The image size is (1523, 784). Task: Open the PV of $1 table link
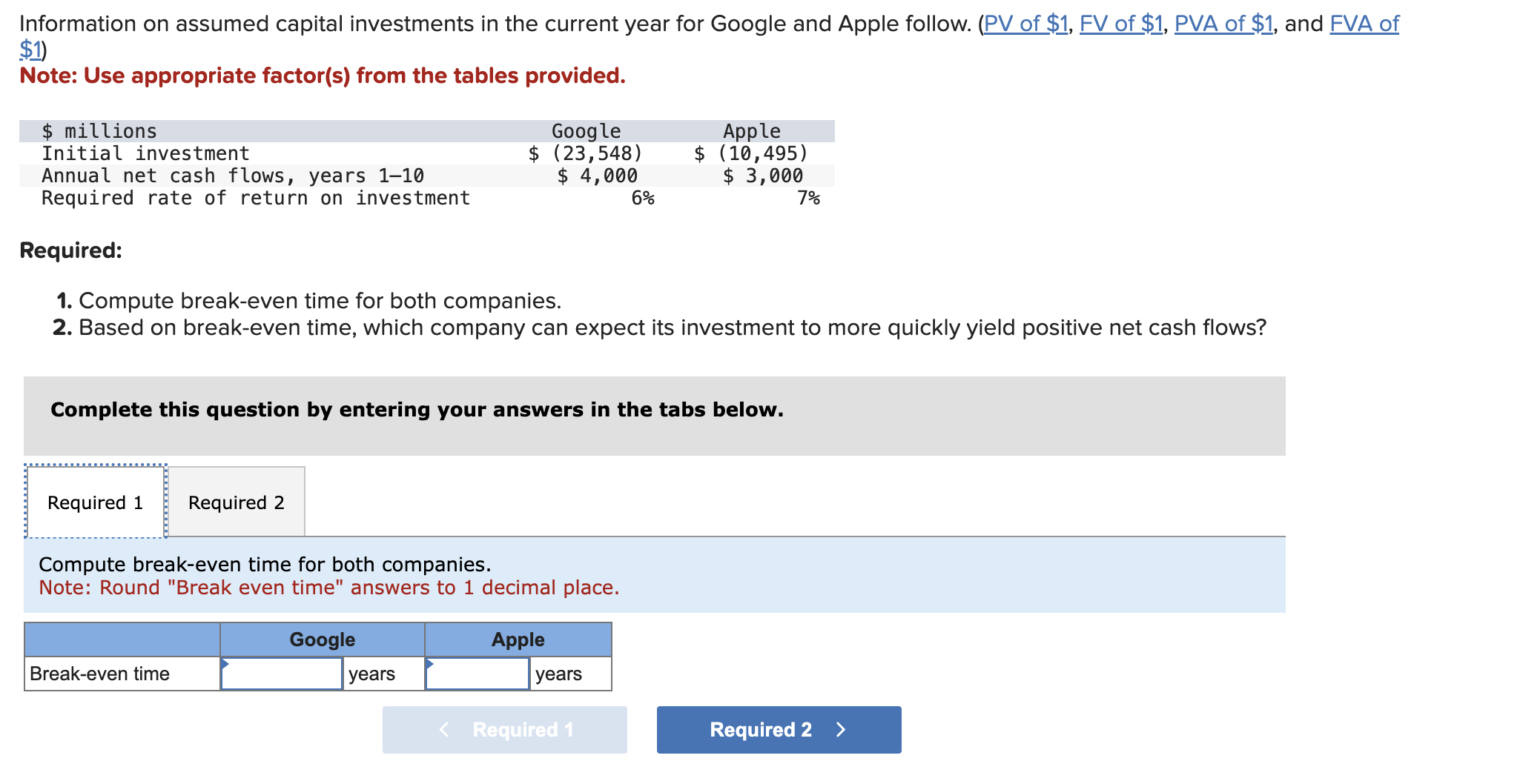[x=1025, y=23]
